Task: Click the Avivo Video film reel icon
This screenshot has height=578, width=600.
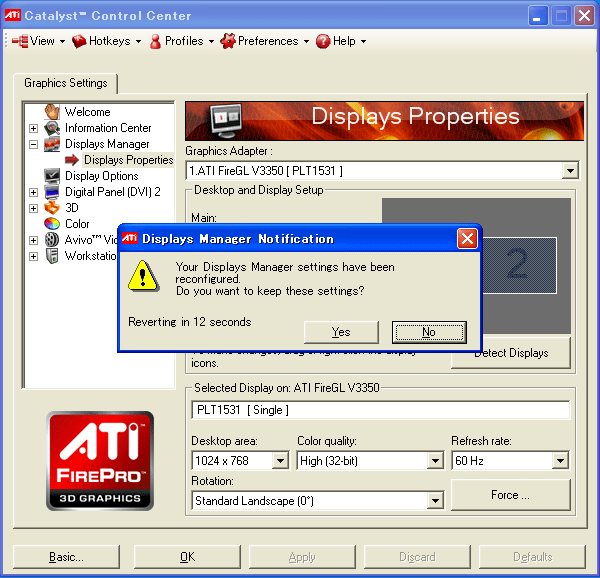Action: (52, 239)
